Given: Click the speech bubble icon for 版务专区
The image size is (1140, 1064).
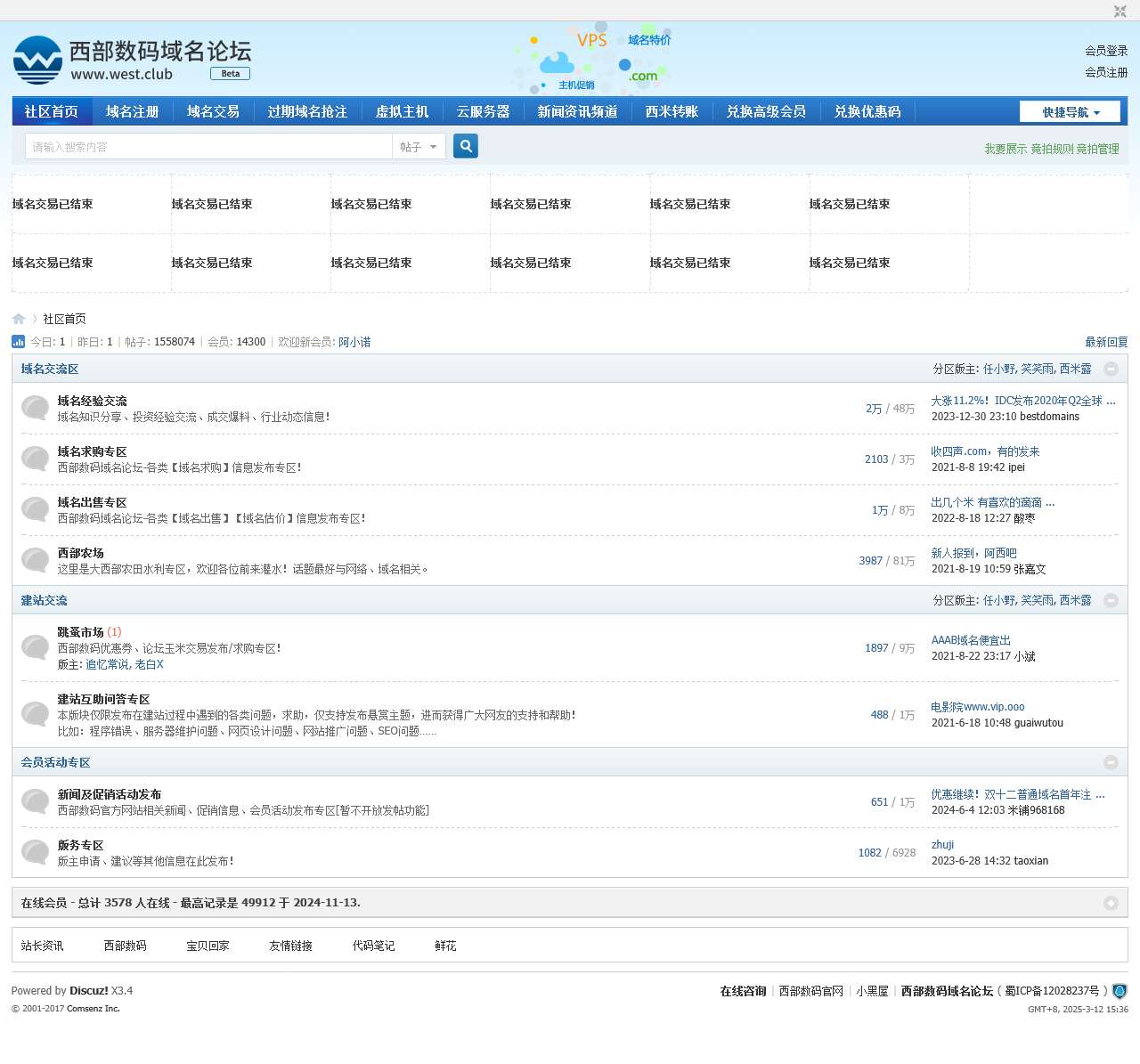Looking at the screenshot, I should [x=36, y=852].
